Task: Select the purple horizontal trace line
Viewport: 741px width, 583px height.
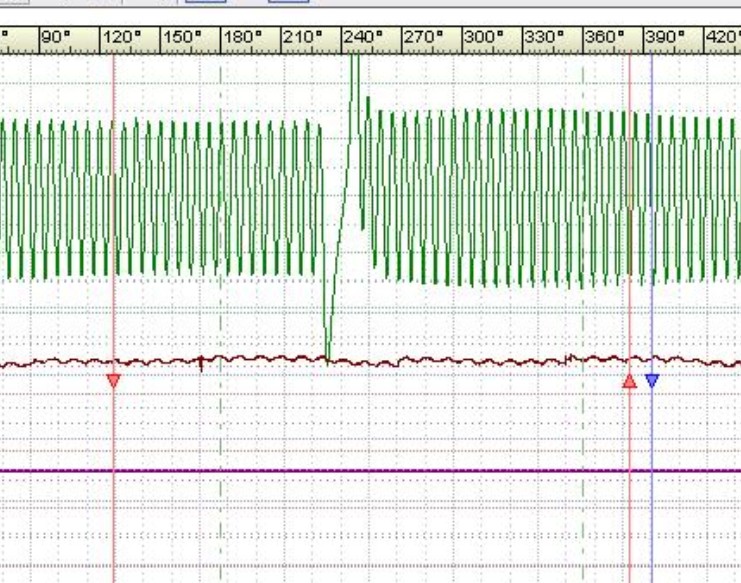Action: pos(370,471)
